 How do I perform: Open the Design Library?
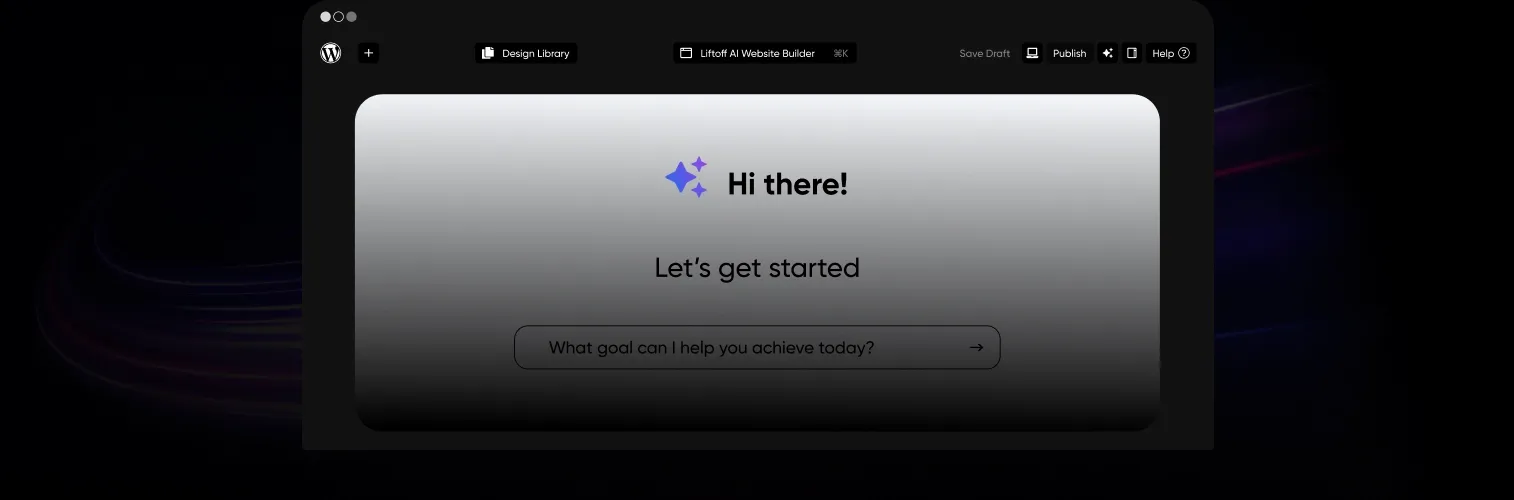pyautogui.click(x=535, y=54)
